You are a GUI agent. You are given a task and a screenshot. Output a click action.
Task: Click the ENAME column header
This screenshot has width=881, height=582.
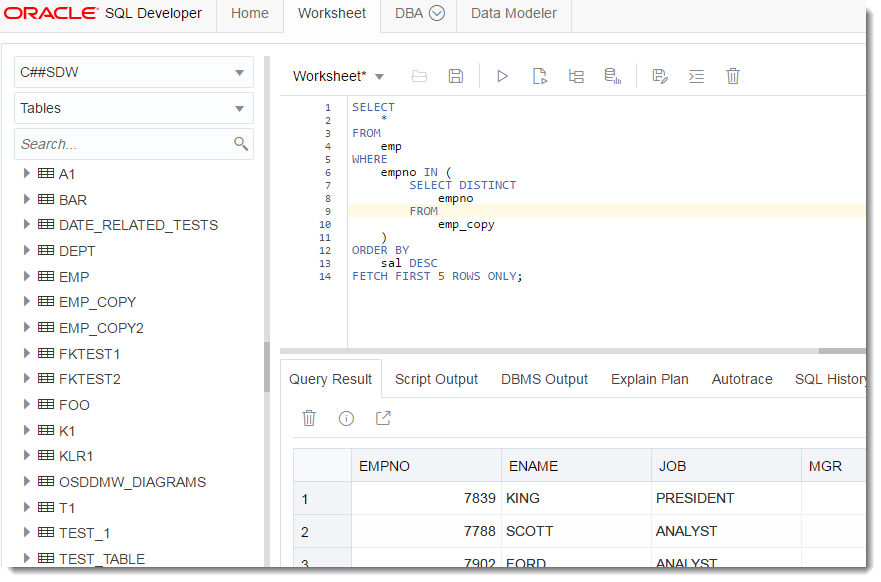pos(576,466)
